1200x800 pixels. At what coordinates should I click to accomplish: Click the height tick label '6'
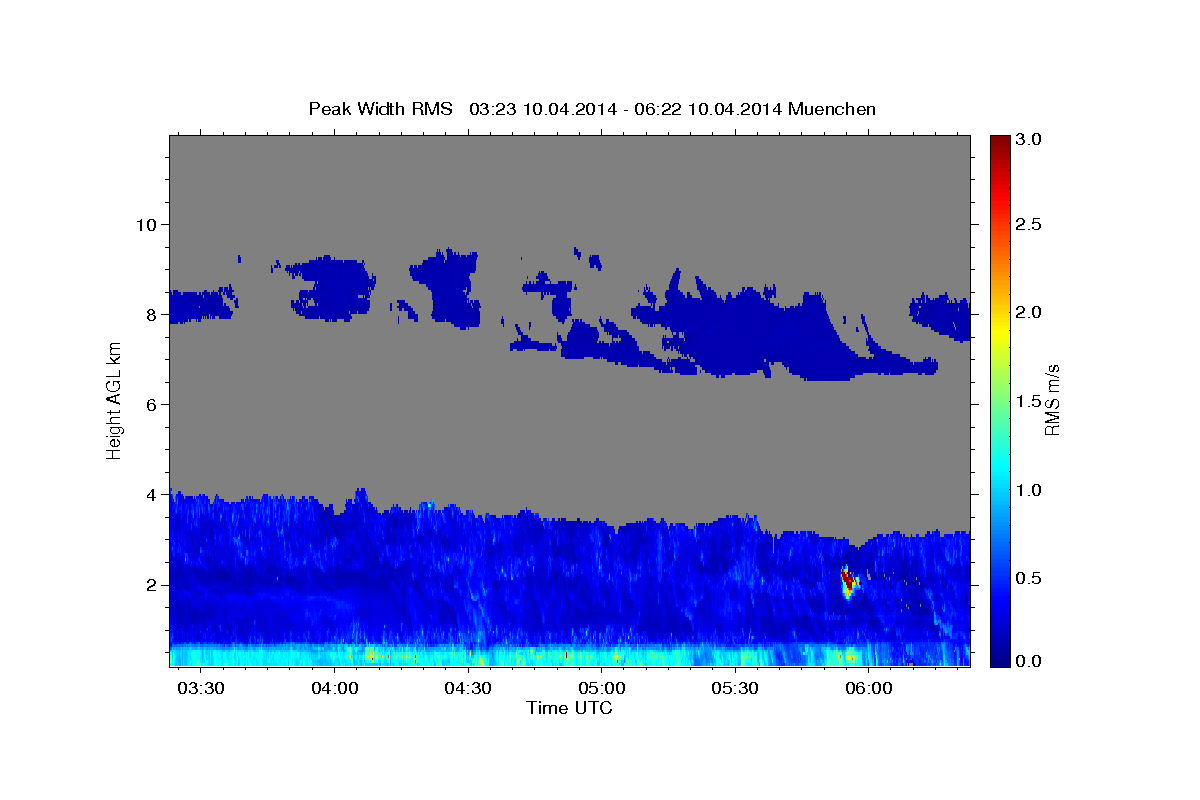(x=150, y=404)
